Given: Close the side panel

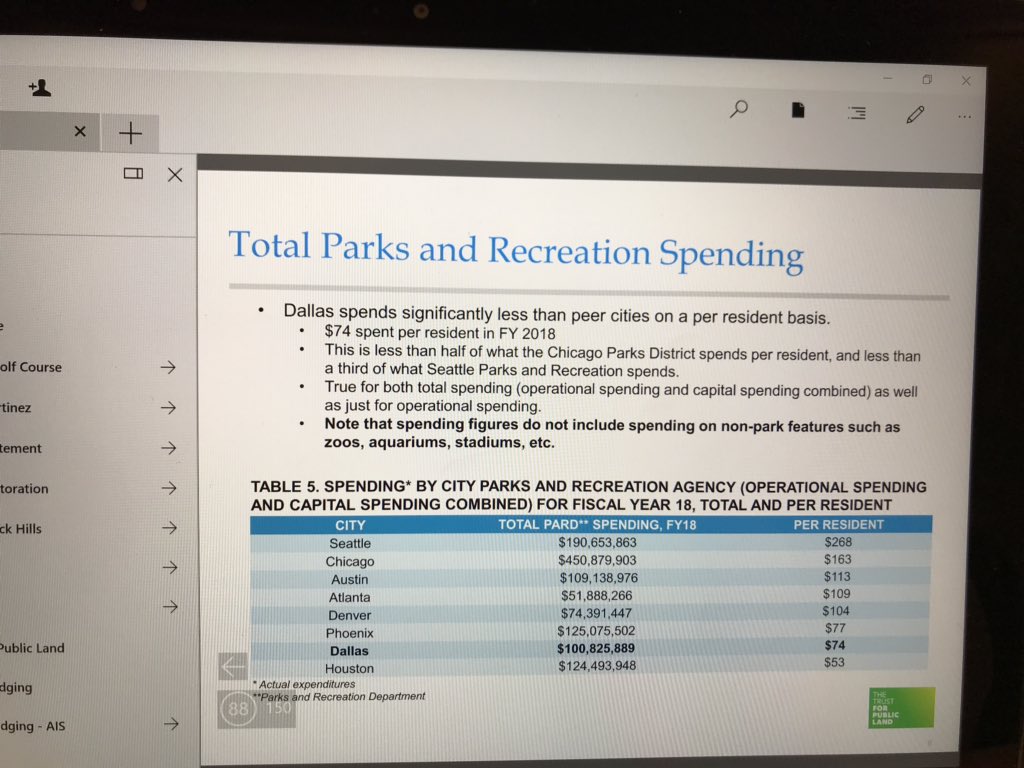Looking at the screenshot, I should (x=174, y=174).
